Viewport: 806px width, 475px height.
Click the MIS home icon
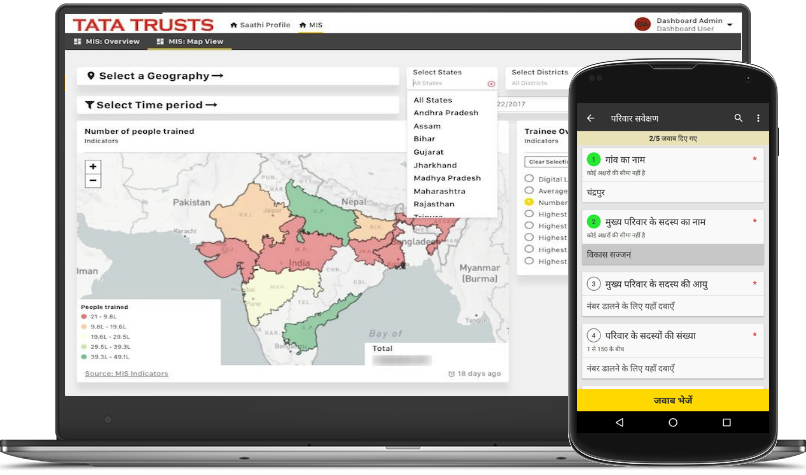coord(303,25)
